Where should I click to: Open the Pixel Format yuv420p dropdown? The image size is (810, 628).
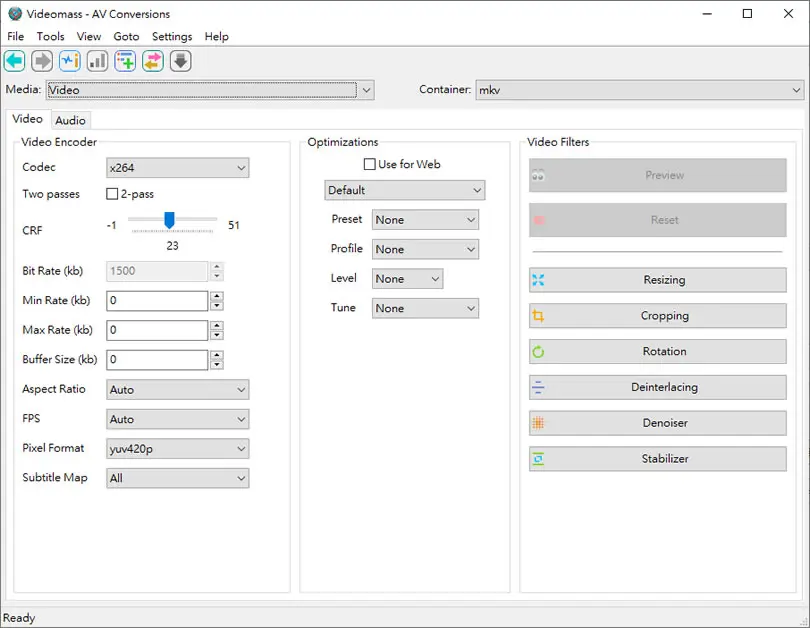coord(178,449)
